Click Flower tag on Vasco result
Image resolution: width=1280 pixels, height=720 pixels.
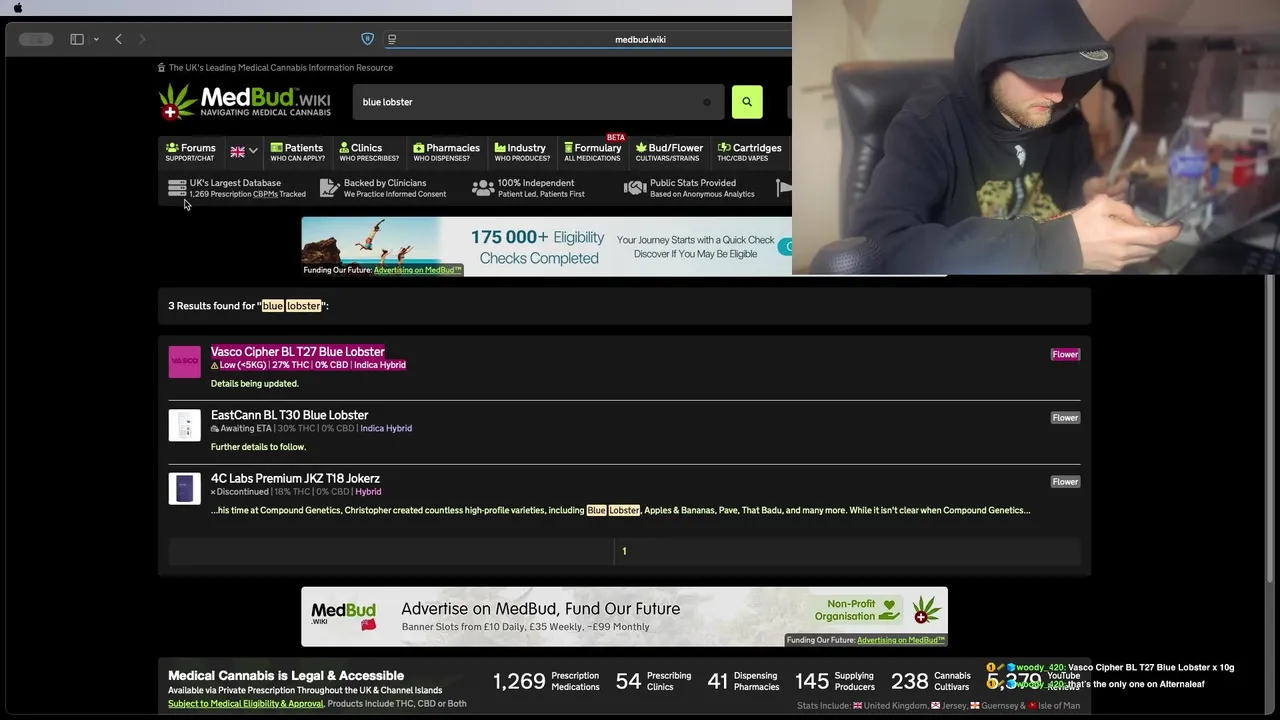click(x=1065, y=354)
